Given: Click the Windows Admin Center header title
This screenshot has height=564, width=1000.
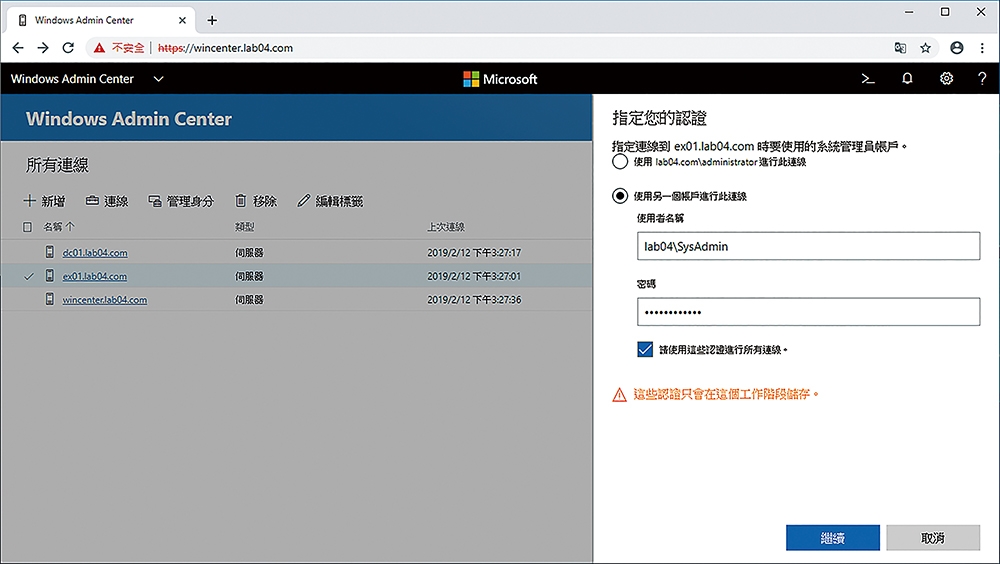Looking at the screenshot, I should coord(129,119).
